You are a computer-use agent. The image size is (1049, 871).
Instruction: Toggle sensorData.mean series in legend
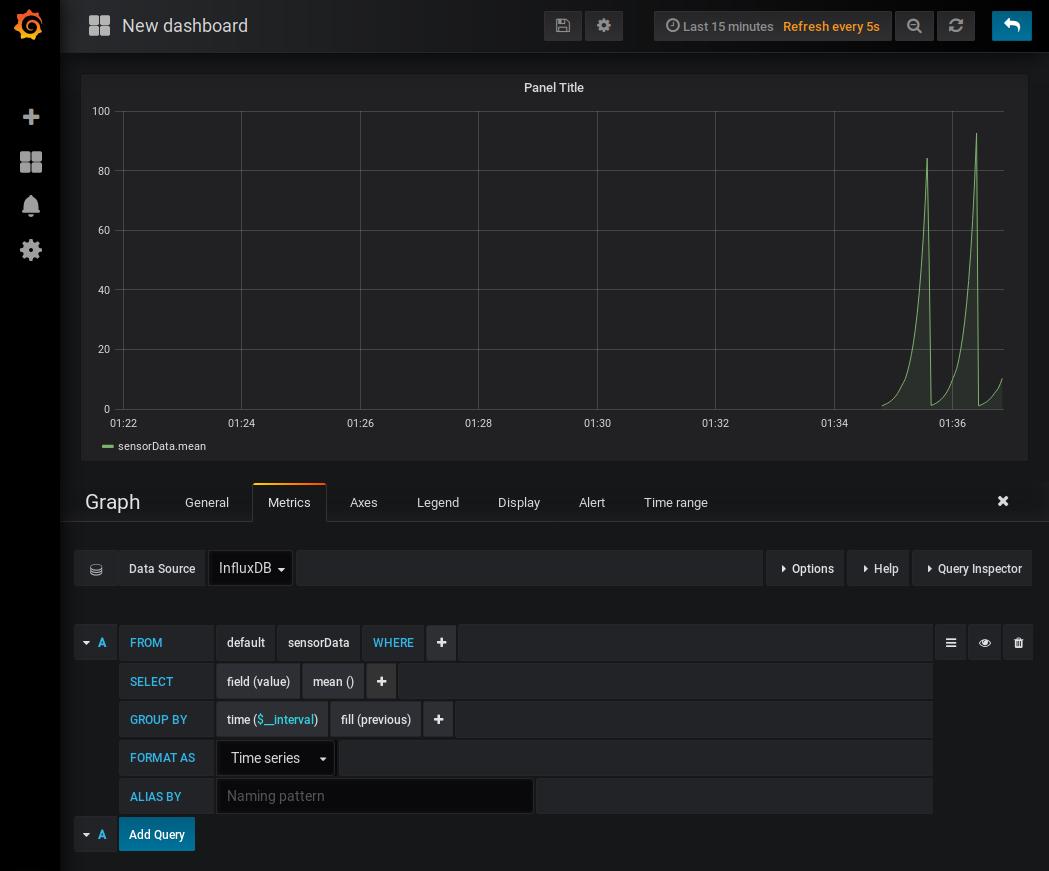161,446
